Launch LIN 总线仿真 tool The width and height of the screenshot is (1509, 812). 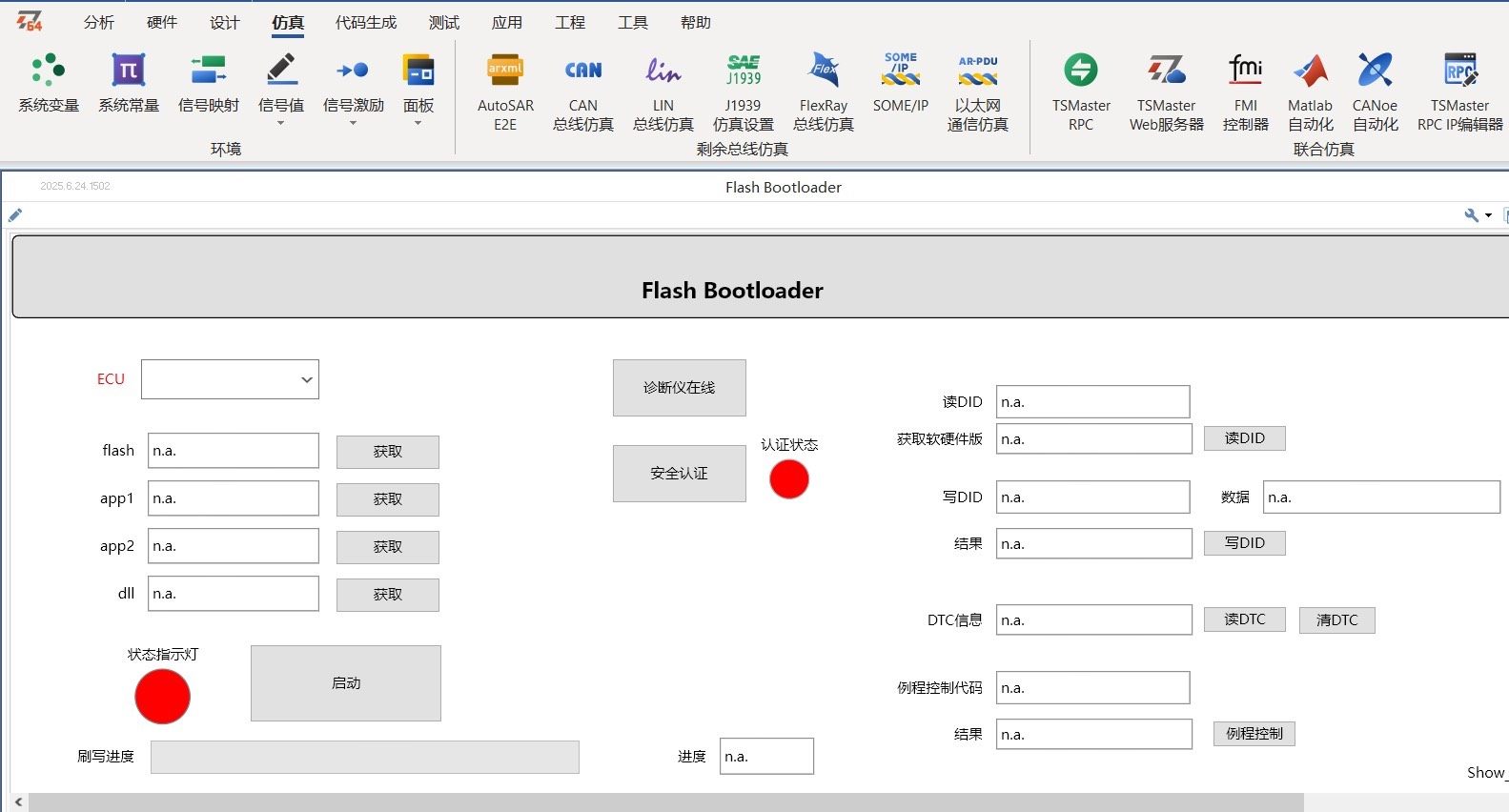coord(663,71)
